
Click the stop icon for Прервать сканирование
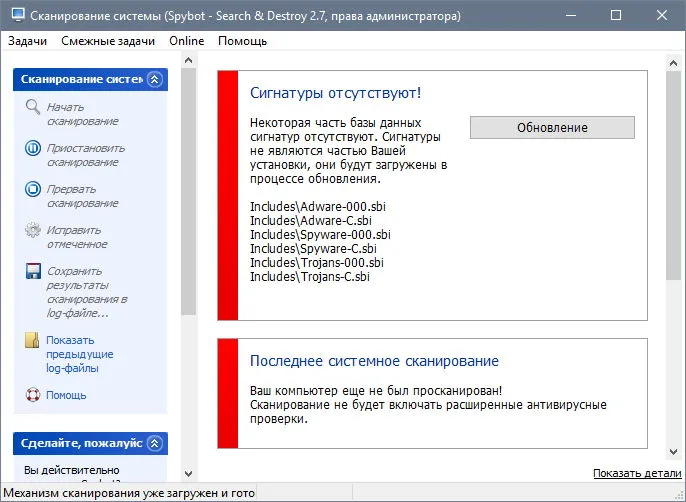[33, 189]
